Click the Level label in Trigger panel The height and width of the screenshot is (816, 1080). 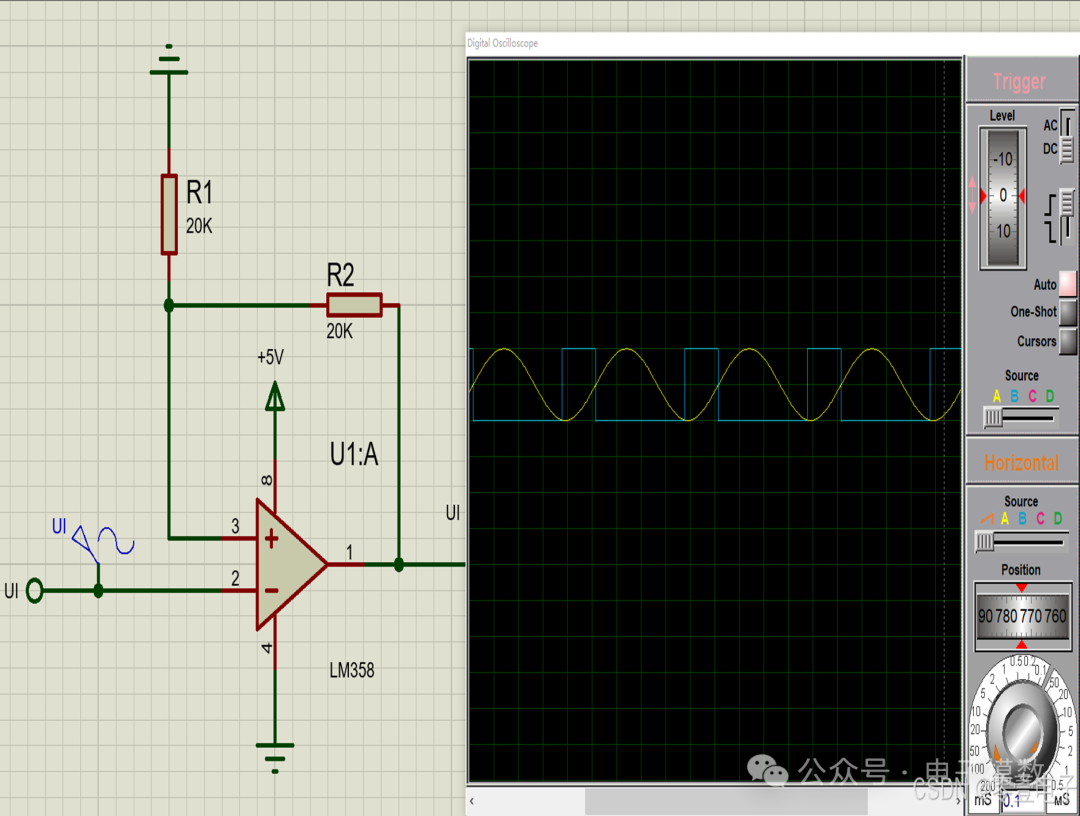click(1002, 116)
